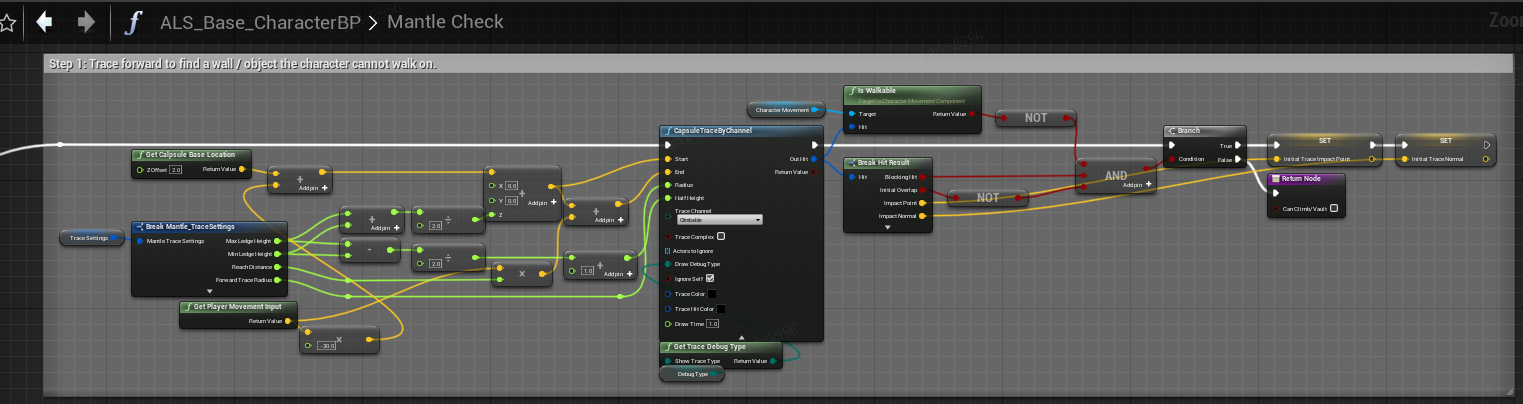Collapse the CapsuleTraceByChannel advanced pins
This screenshot has height=404, width=1523.
(741, 337)
